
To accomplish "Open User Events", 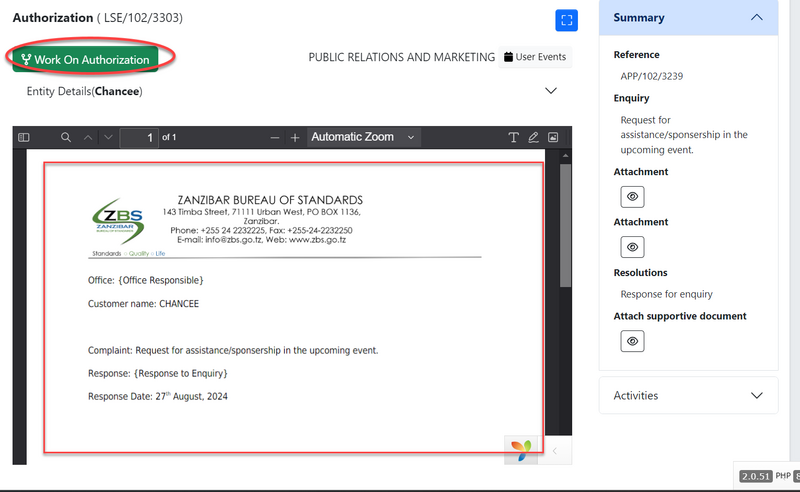I will coord(536,57).
